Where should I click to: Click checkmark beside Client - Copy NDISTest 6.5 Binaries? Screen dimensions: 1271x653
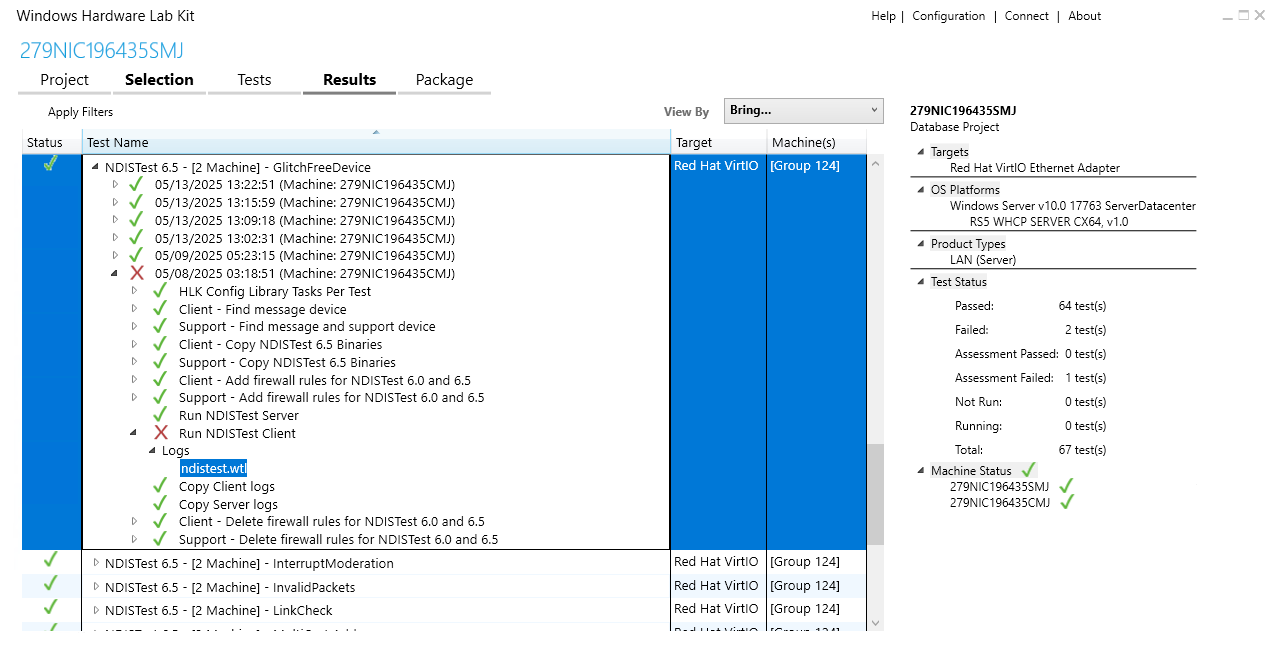160,344
